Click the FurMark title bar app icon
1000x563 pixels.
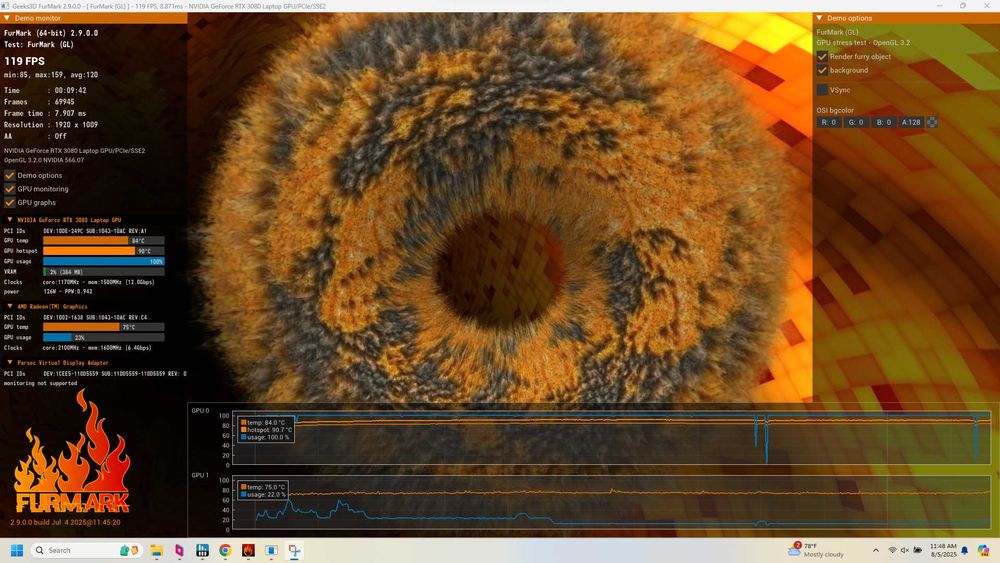(x=5, y=6)
